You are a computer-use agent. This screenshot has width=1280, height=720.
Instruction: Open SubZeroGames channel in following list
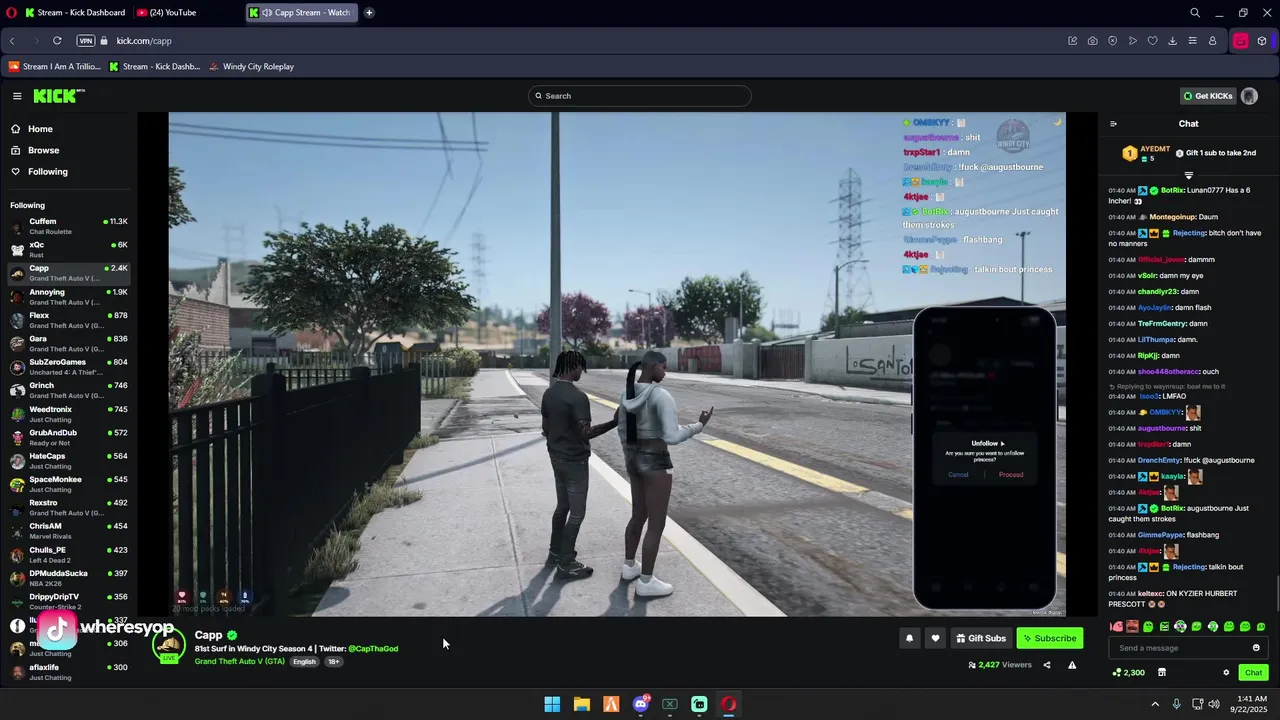click(68, 367)
